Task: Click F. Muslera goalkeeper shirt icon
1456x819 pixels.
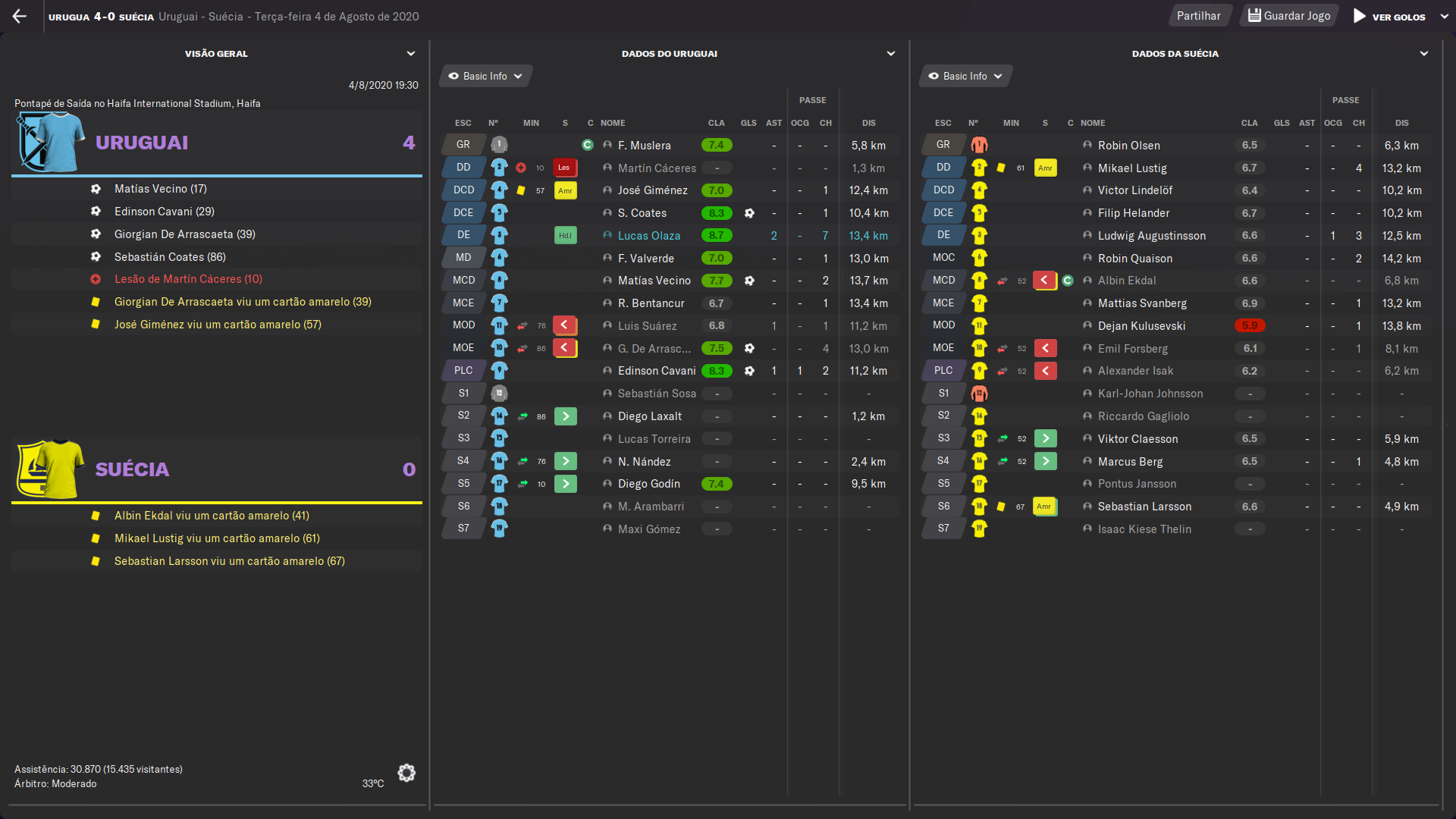Action: [x=499, y=145]
